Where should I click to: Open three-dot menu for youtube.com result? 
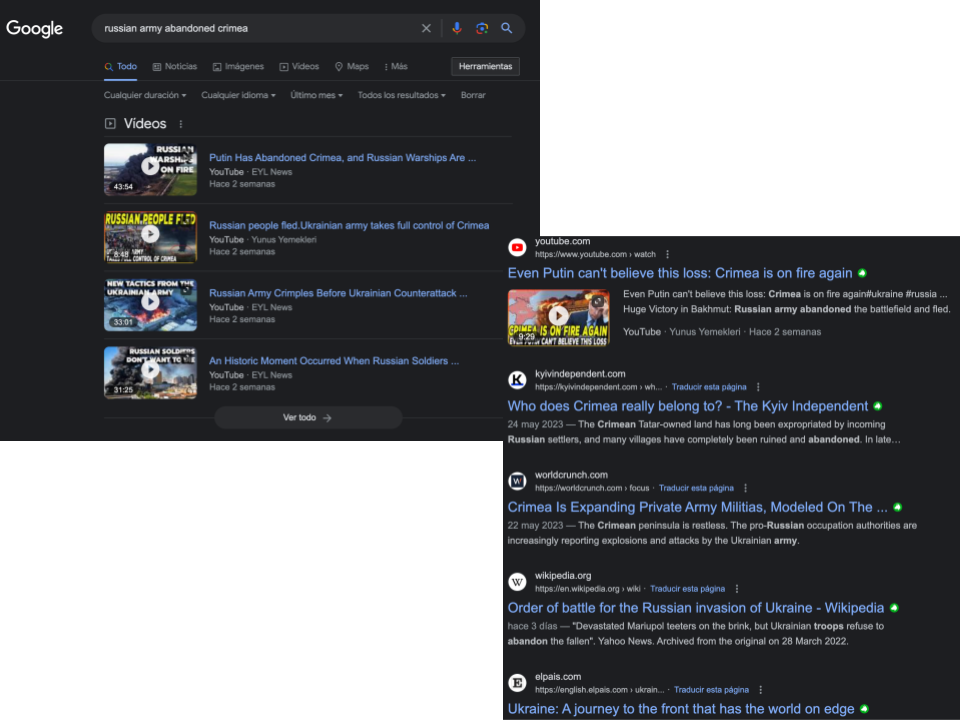point(668,255)
